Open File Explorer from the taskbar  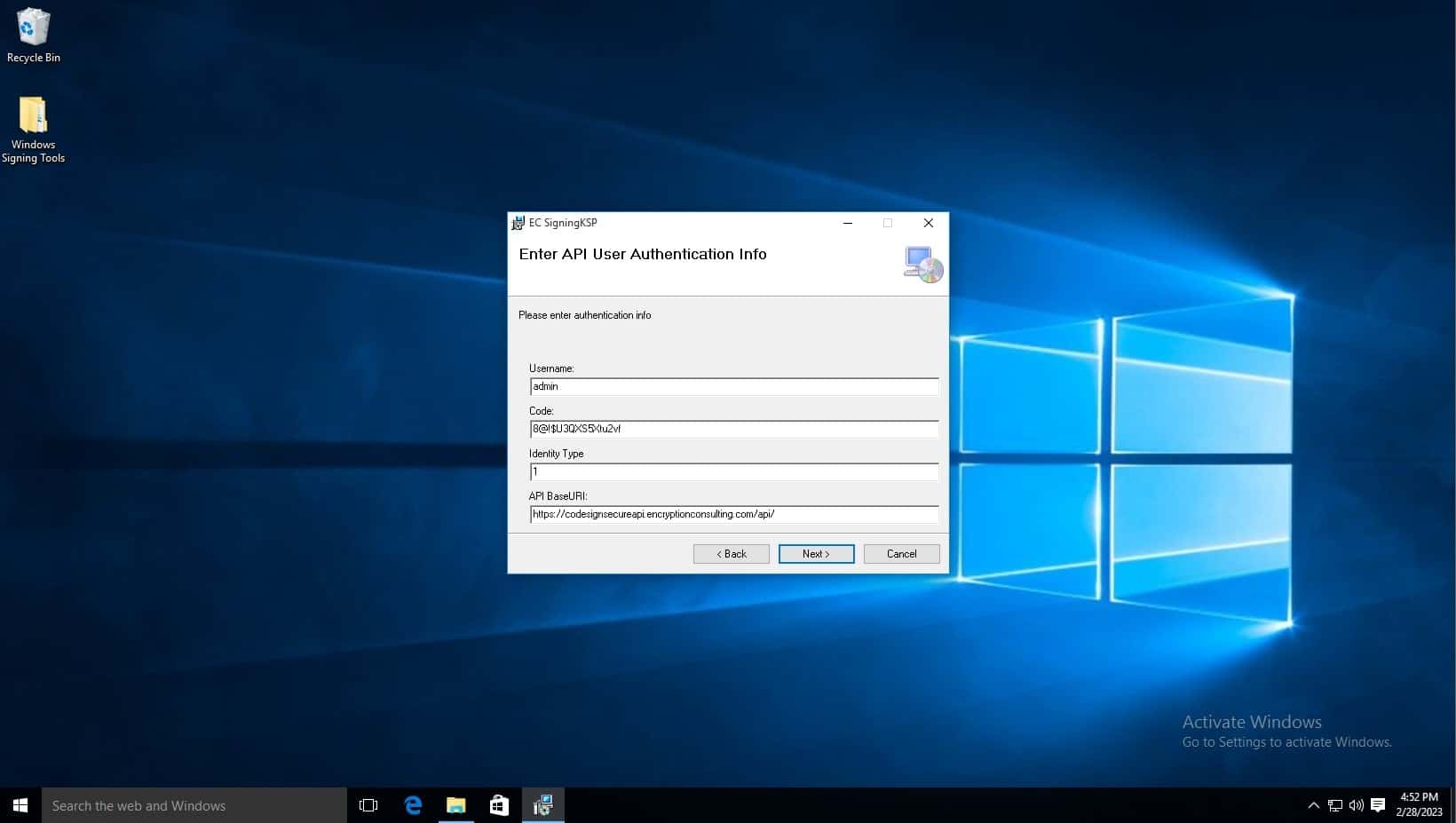click(x=455, y=805)
